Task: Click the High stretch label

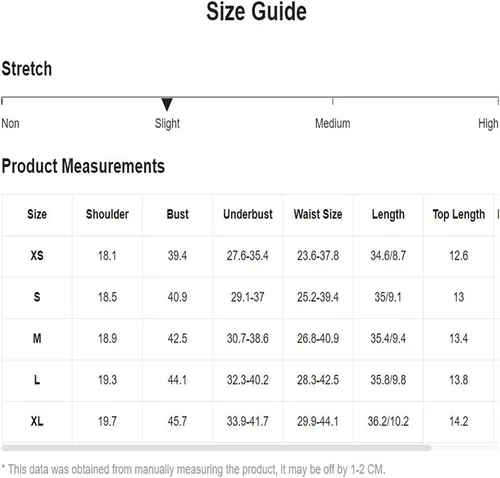Action: pos(488,124)
